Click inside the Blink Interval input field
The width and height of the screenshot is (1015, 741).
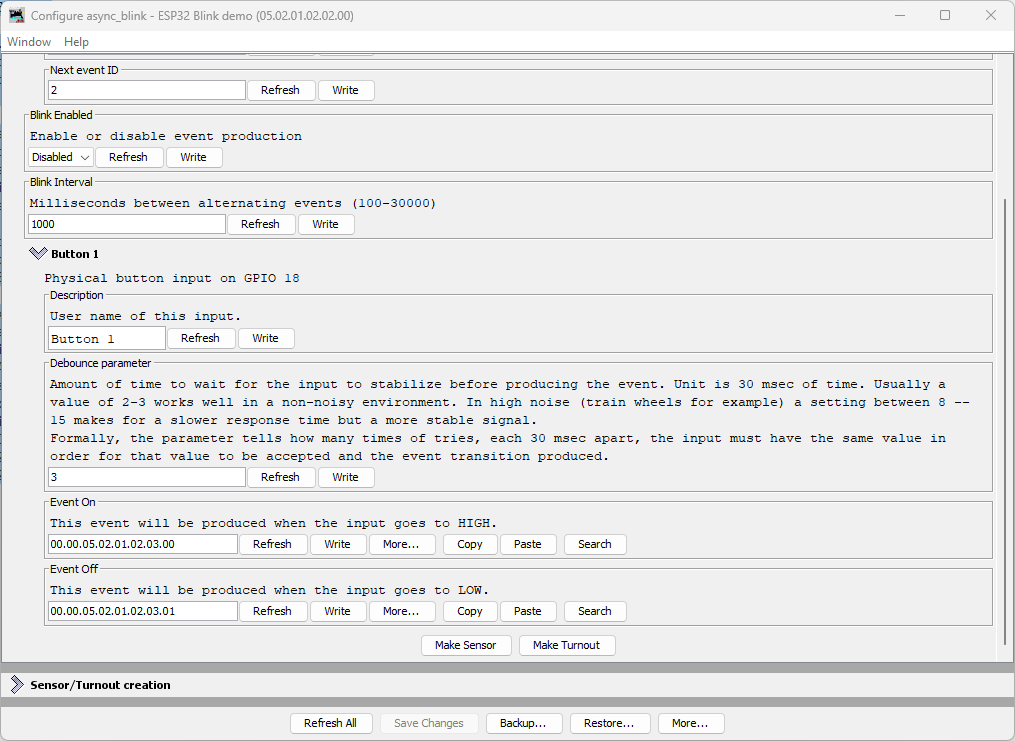click(126, 223)
